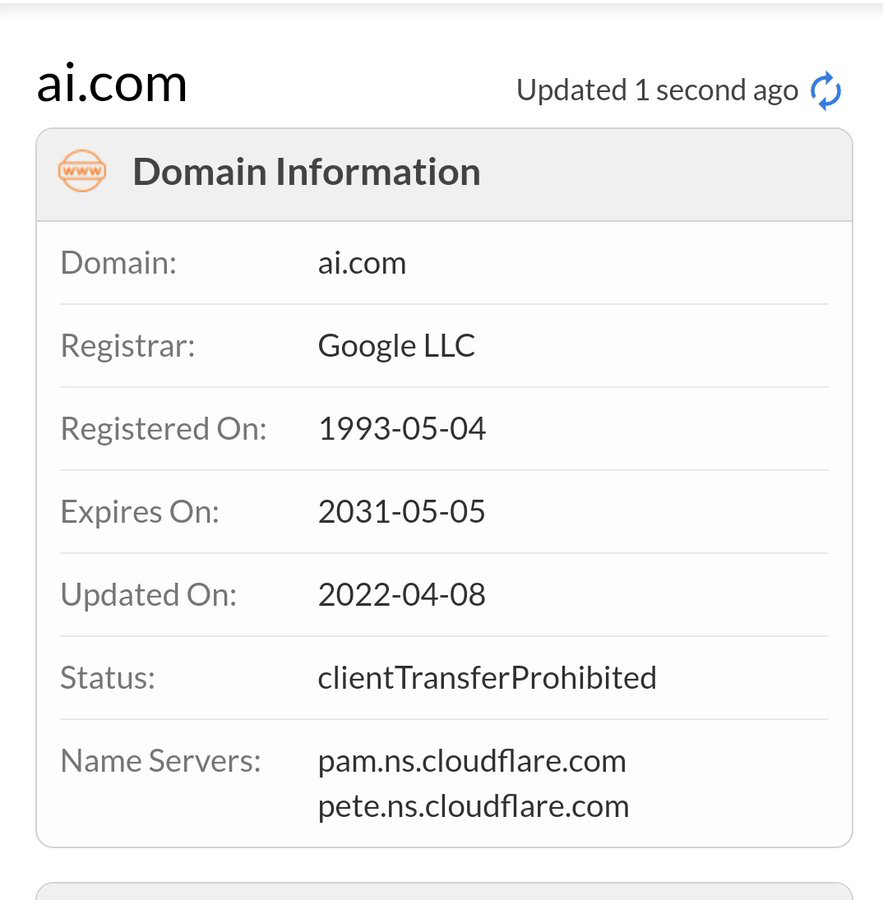Click the orange www globe icon
The width and height of the screenshot is (883, 900).
point(82,172)
